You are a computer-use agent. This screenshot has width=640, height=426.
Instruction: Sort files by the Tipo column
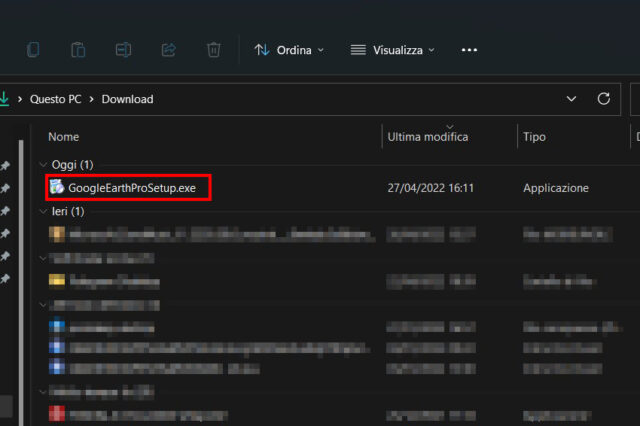(x=534, y=136)
